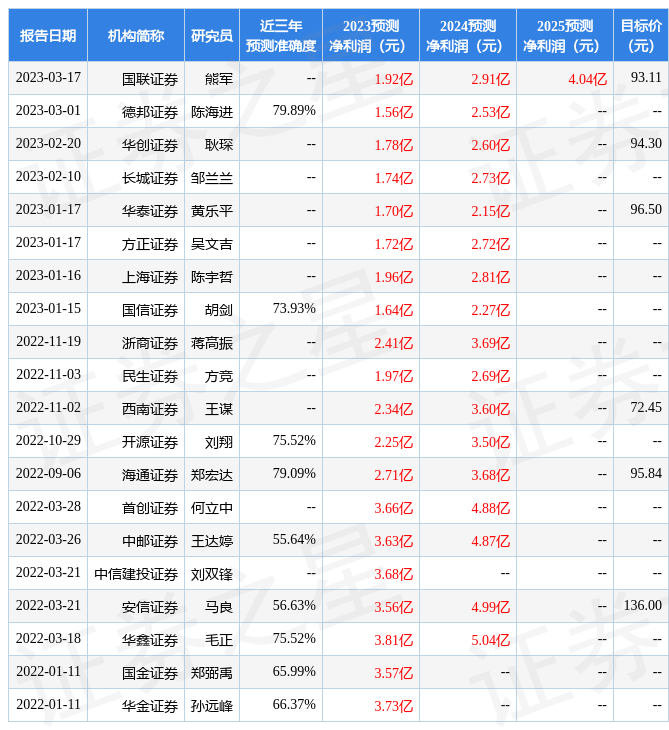
Task: Select institution 中信建投证券
Action: tap(136, 575)
